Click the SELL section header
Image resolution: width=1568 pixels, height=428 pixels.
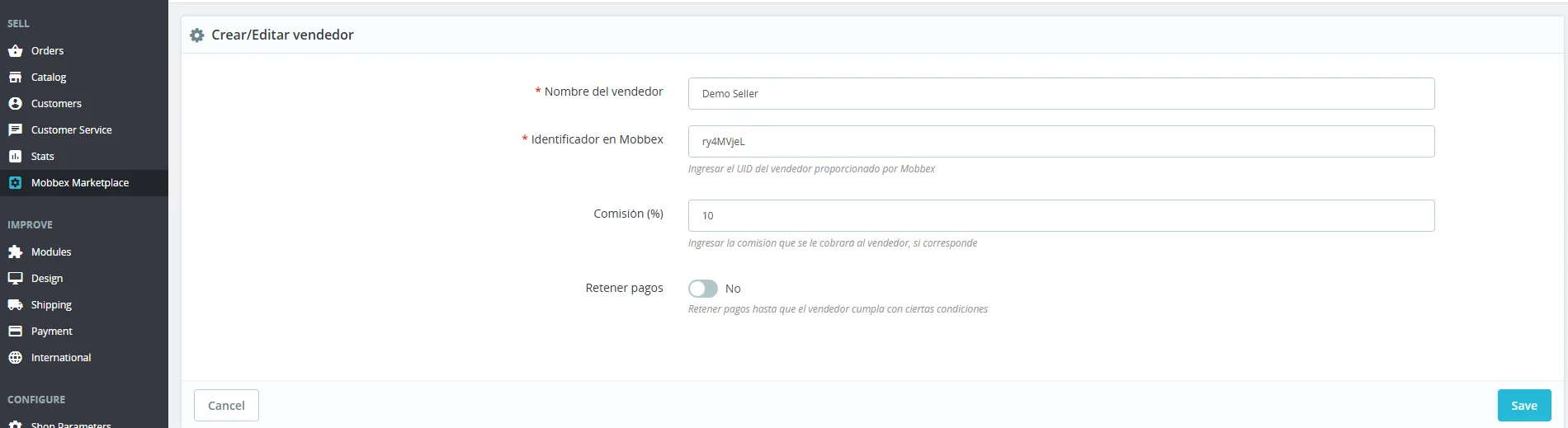18,24
